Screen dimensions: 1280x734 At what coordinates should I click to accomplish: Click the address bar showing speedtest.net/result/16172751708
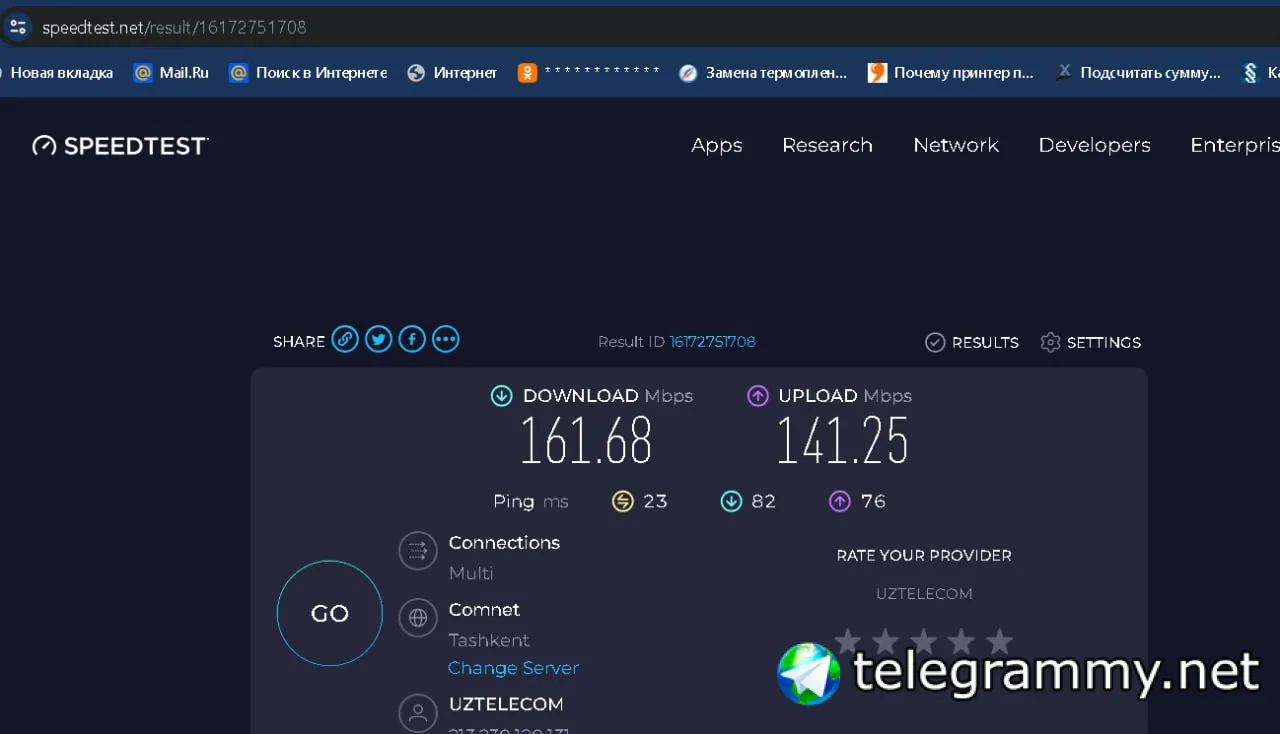click(x=640, y=27)
